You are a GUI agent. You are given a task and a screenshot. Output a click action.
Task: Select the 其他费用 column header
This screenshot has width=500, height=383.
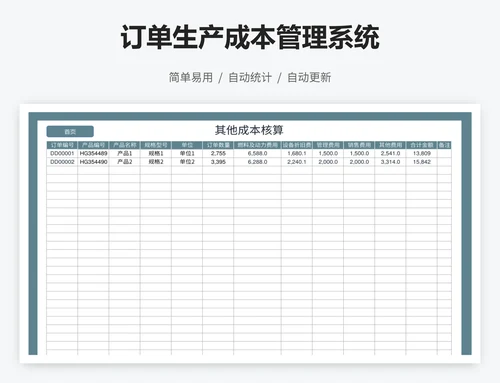pyautogui.click(x=390, y=145)
